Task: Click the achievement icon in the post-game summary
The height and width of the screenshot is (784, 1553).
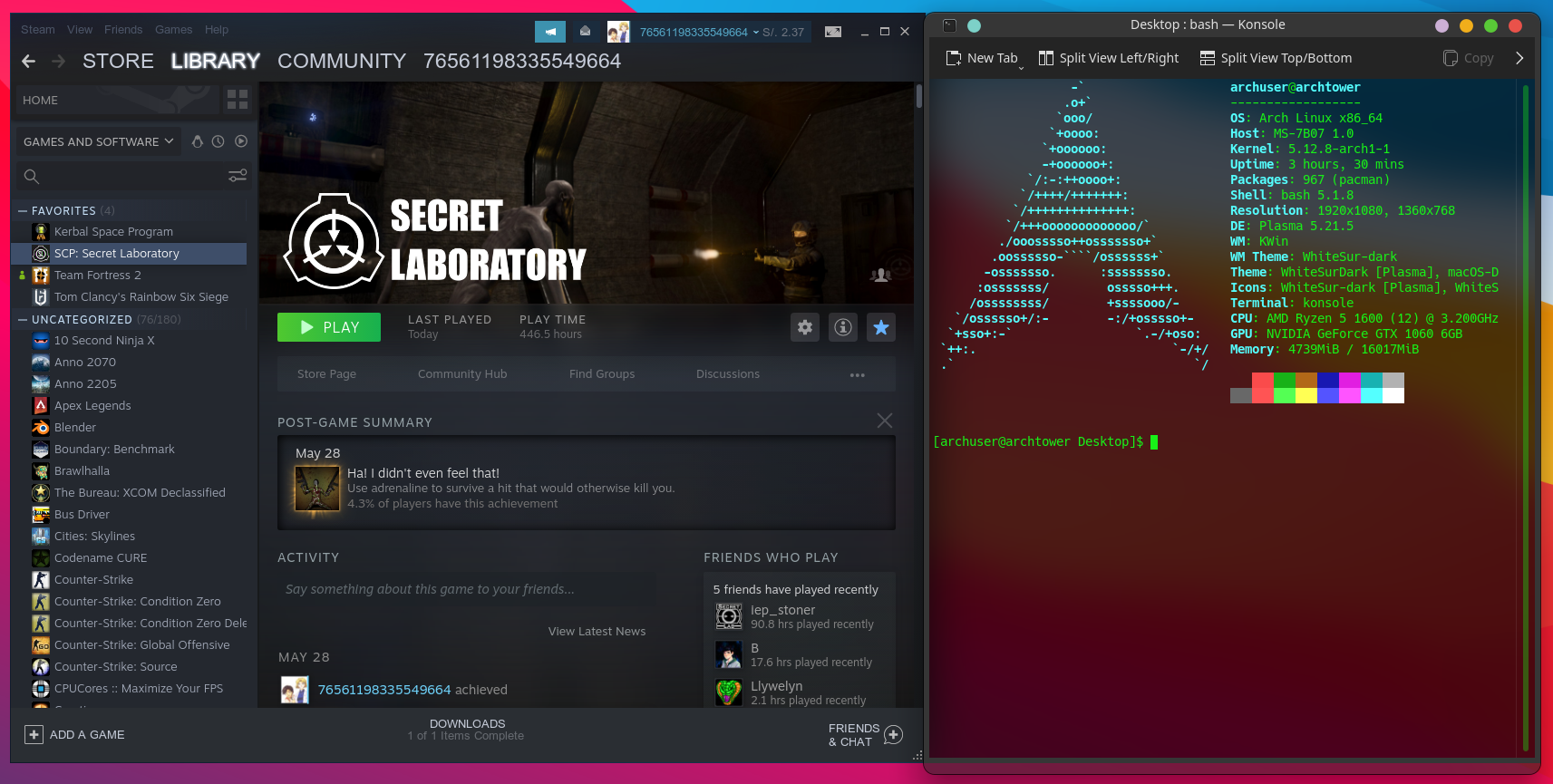Action: [x=317, y=488]
